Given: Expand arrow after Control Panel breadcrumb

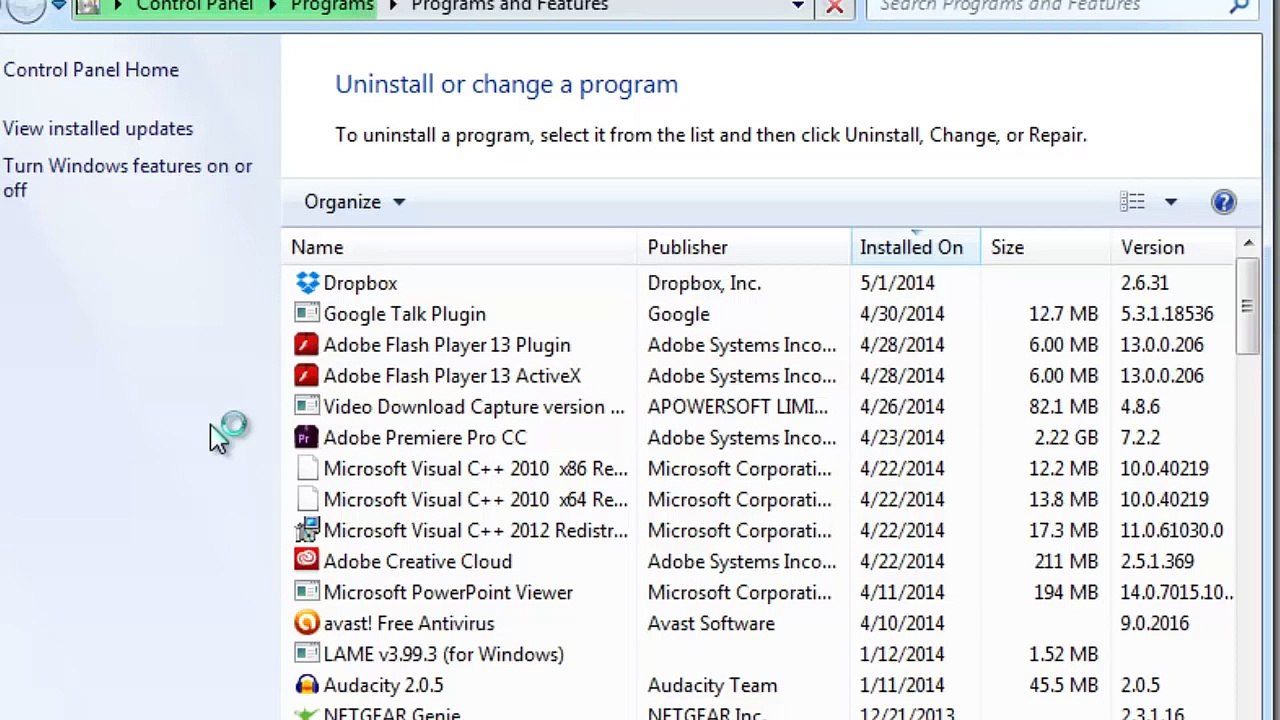Looking at the screenshot, I should click(272, 6).
